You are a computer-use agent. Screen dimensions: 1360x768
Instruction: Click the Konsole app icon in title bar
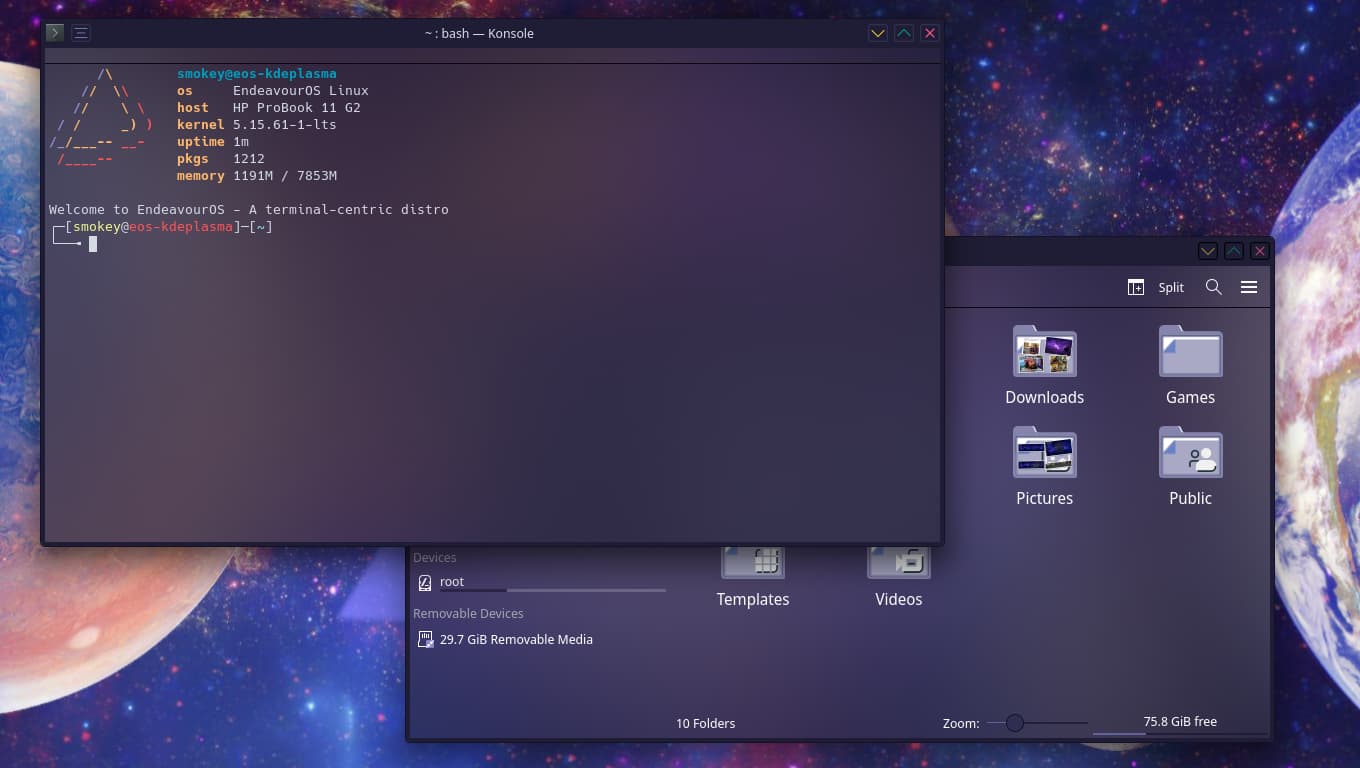pos(55,33)
